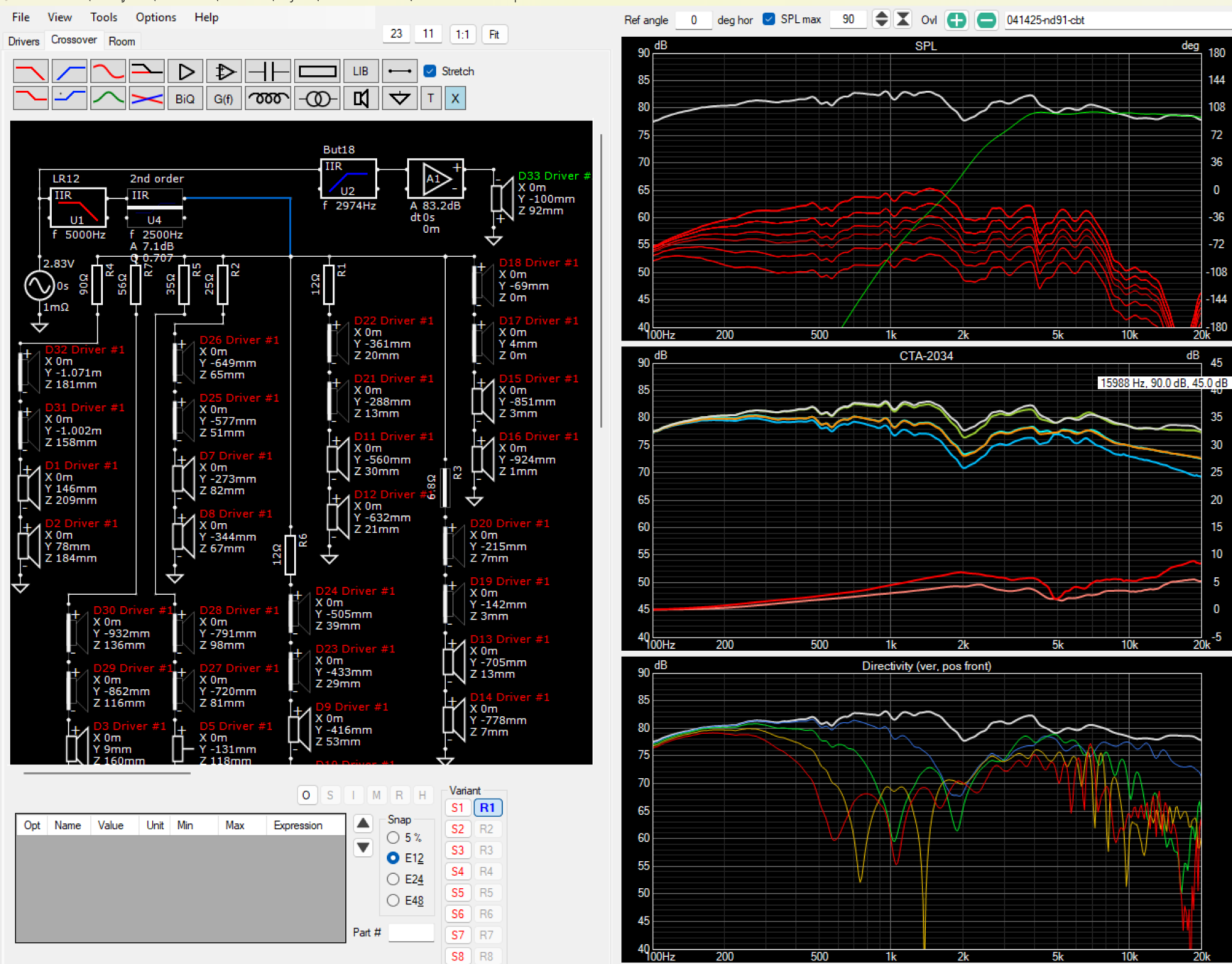
Task: Open the Tools menu
Action: click(103, 17)
